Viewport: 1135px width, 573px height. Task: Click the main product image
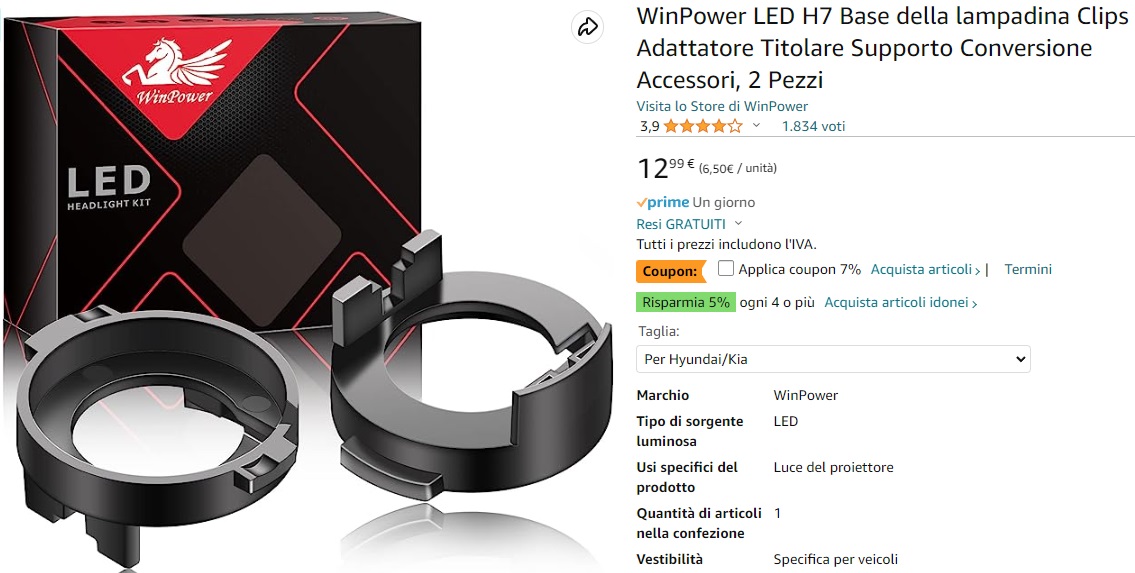[308, 286]
